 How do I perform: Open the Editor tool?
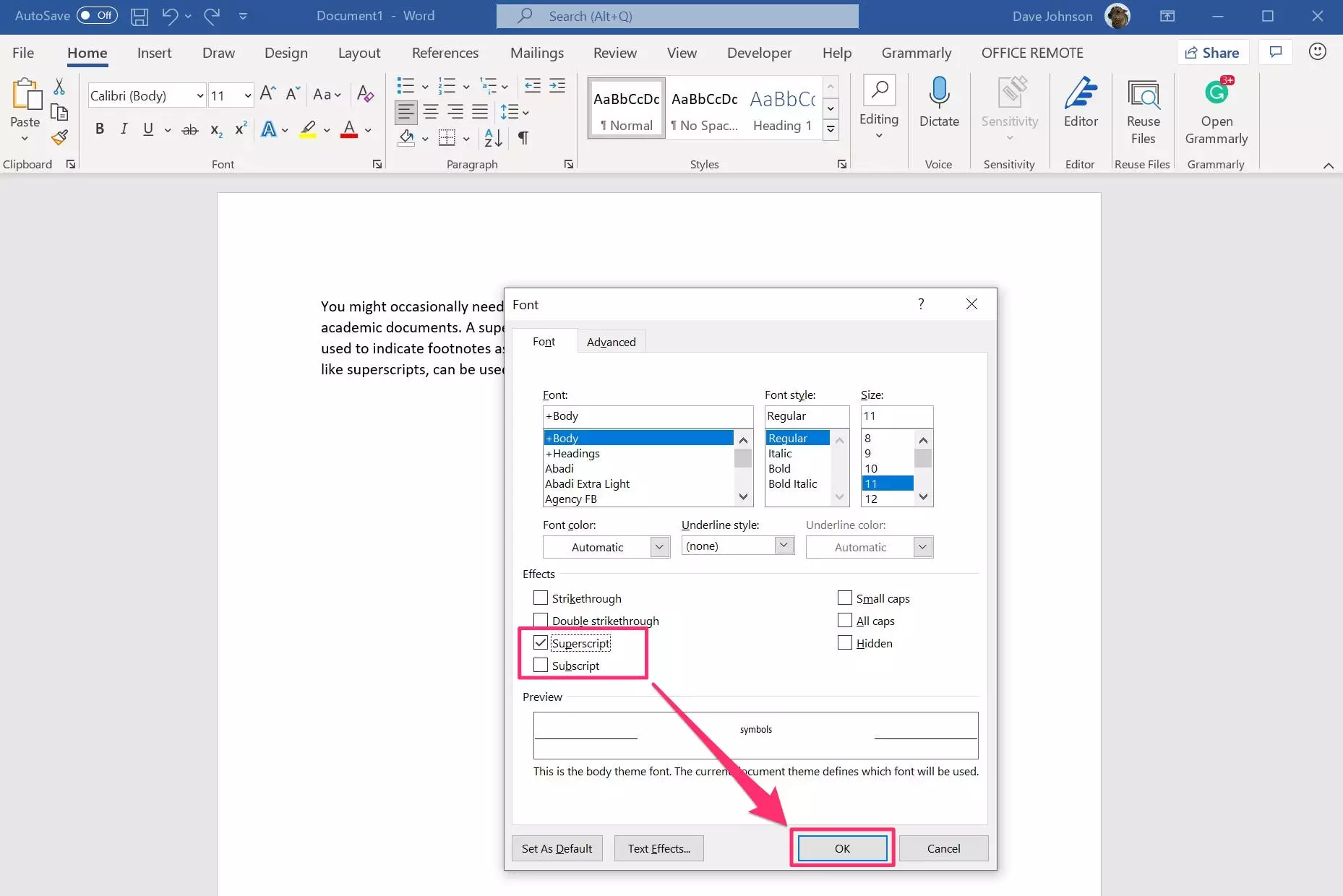(x=1080, y=103)
